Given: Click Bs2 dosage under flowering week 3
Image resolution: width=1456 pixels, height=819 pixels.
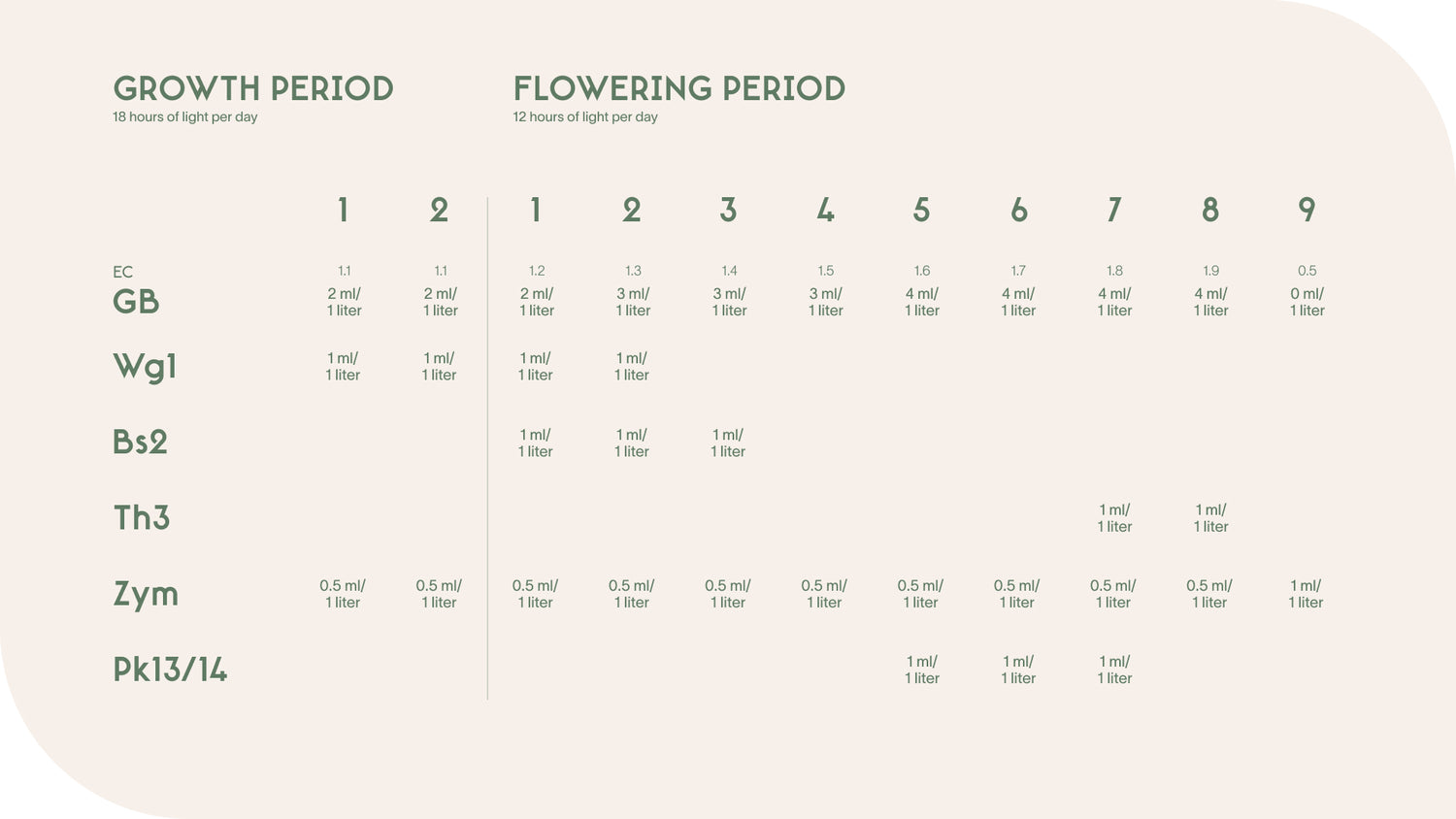Looking at the screenshot, I should click(x=728, y=442).
